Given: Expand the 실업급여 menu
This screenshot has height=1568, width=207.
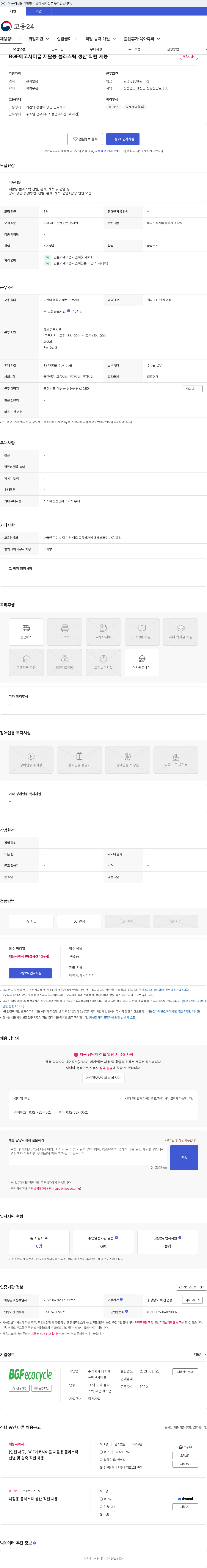Looking at the screenshot, I should pyautogui.click(x=67, y=39).
